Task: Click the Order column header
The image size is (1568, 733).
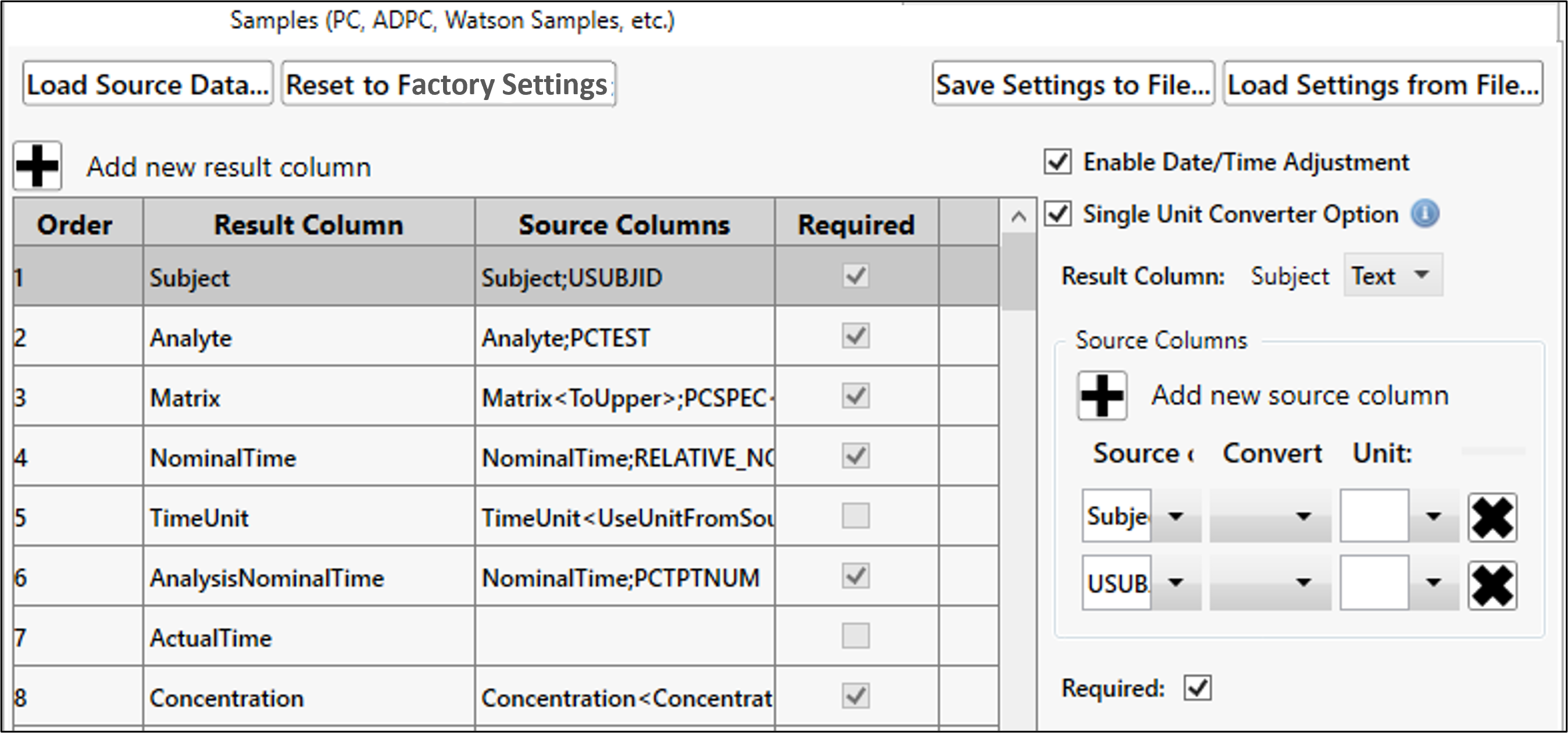Action: coord(78,223)
